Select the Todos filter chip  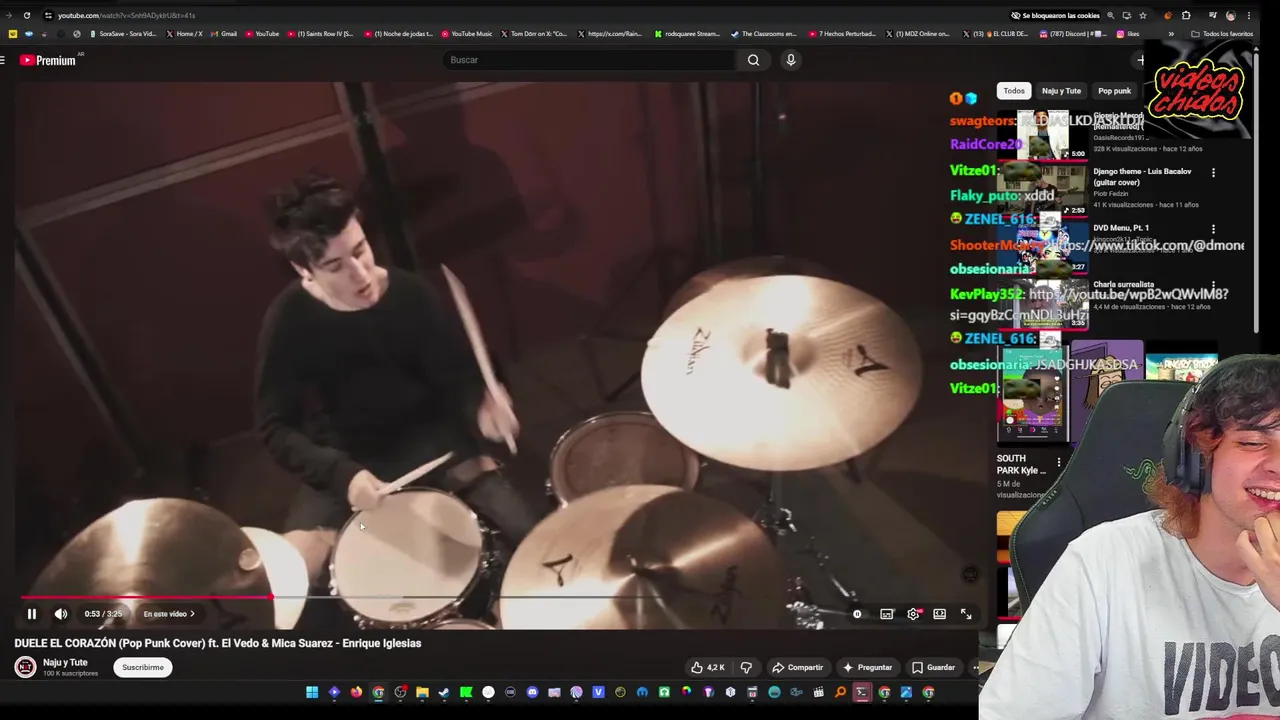click(x=1014, y=91)
